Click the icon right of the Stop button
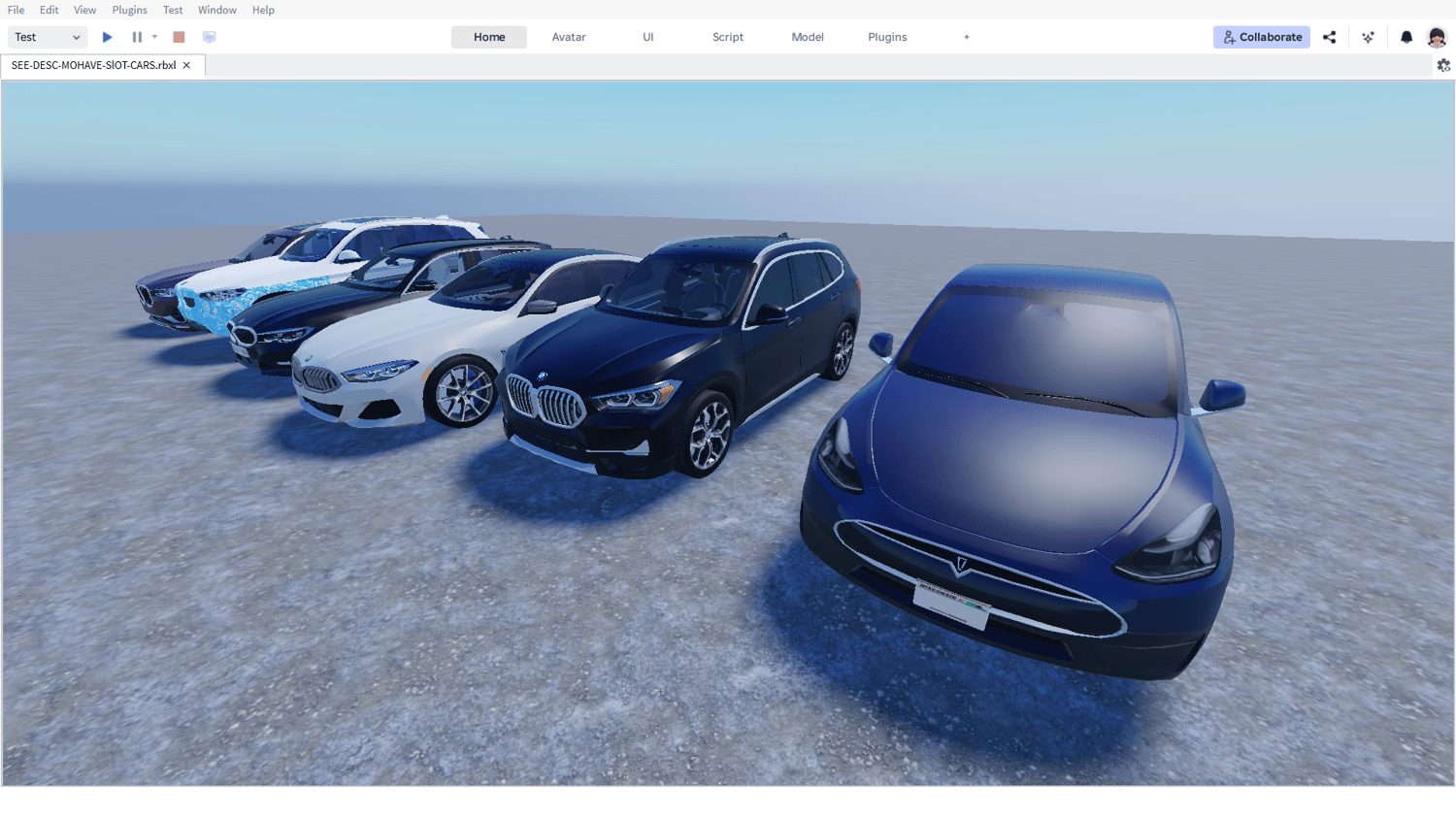Image resolution: width=1456 pixels, height=818 pixels. pos(209,37)
